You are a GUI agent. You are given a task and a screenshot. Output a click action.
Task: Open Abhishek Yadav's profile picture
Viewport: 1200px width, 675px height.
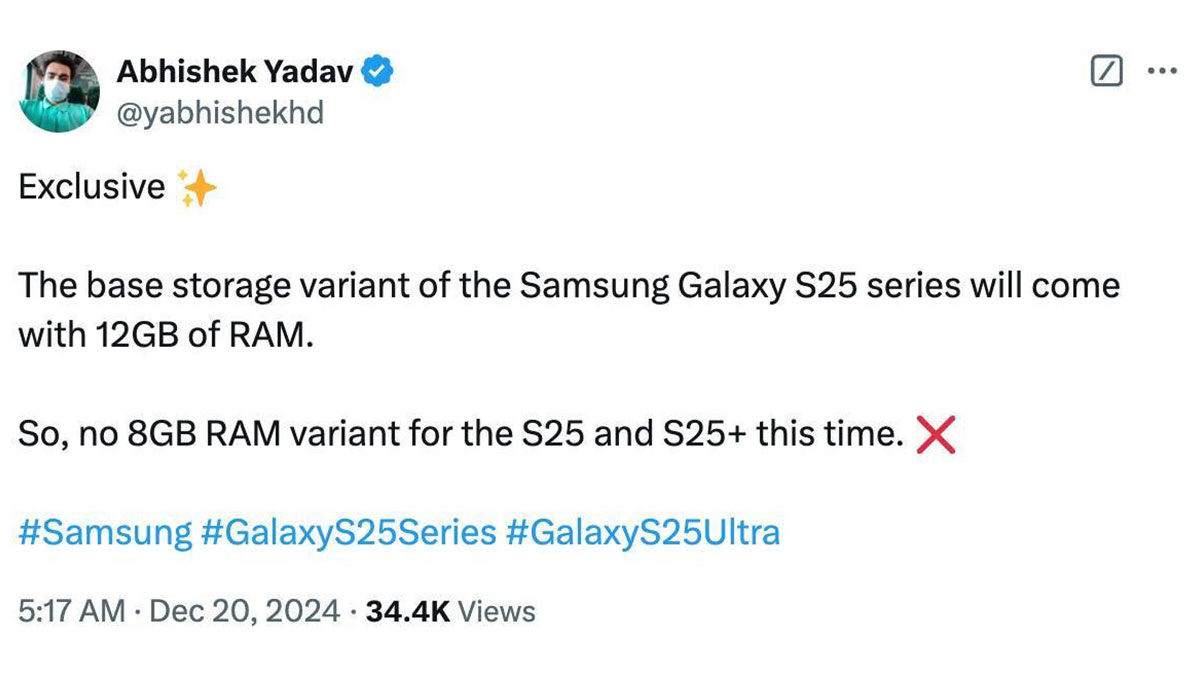click(x=60, y=92)
